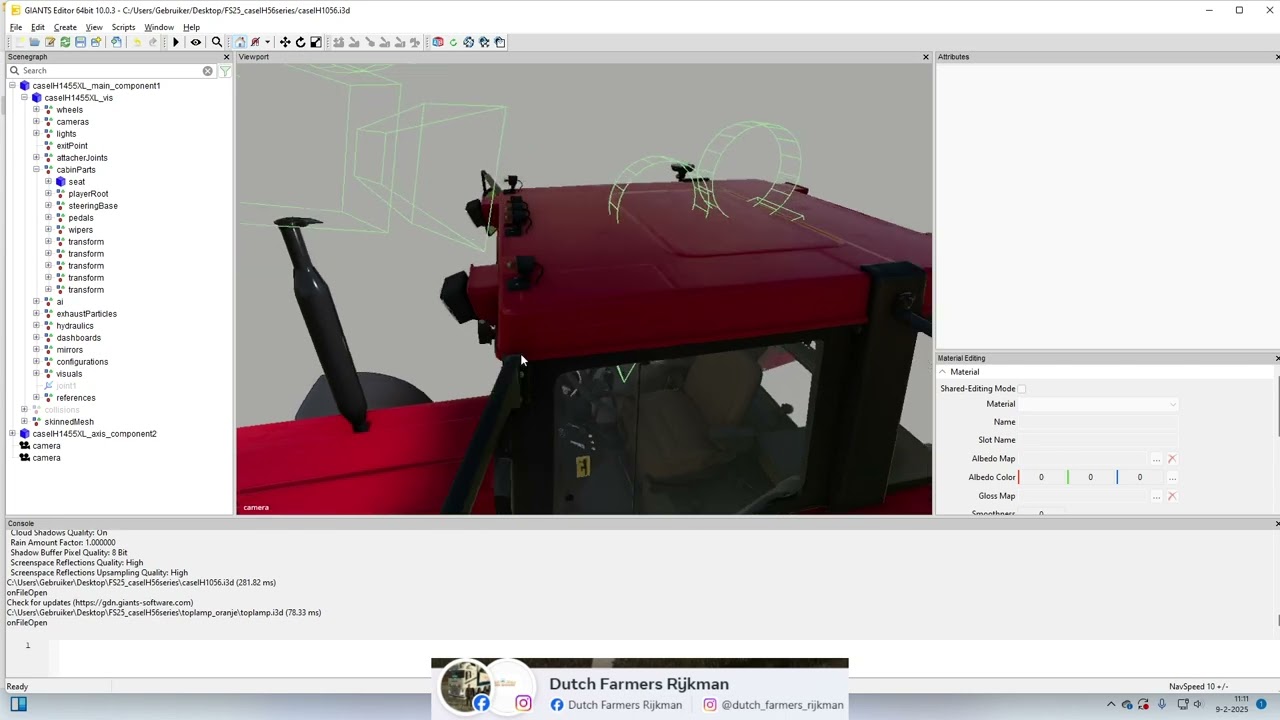Clear the Scenegraph search field
Image resolution: width=1280 pixels, height=720 pixels.
(x=208, y=71)
